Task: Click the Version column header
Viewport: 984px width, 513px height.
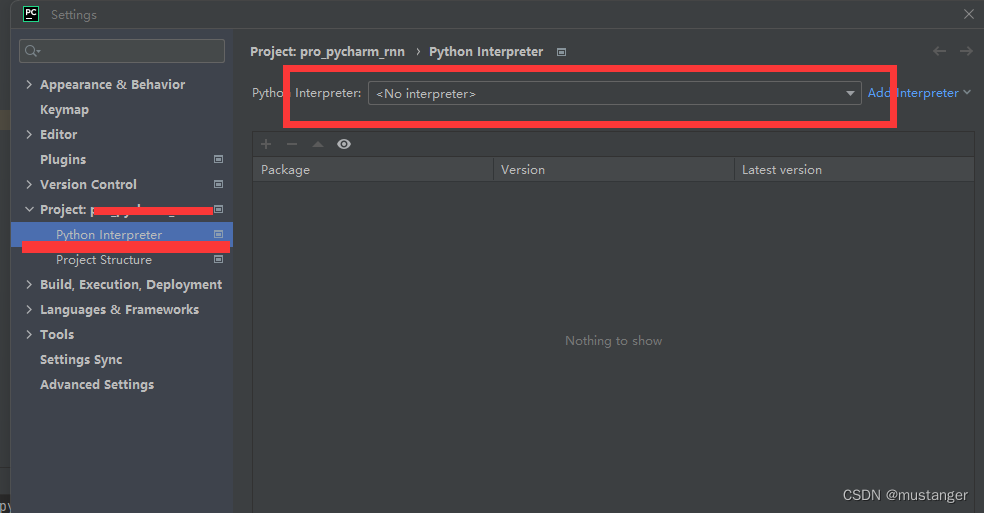Action: tap(614, 170)
